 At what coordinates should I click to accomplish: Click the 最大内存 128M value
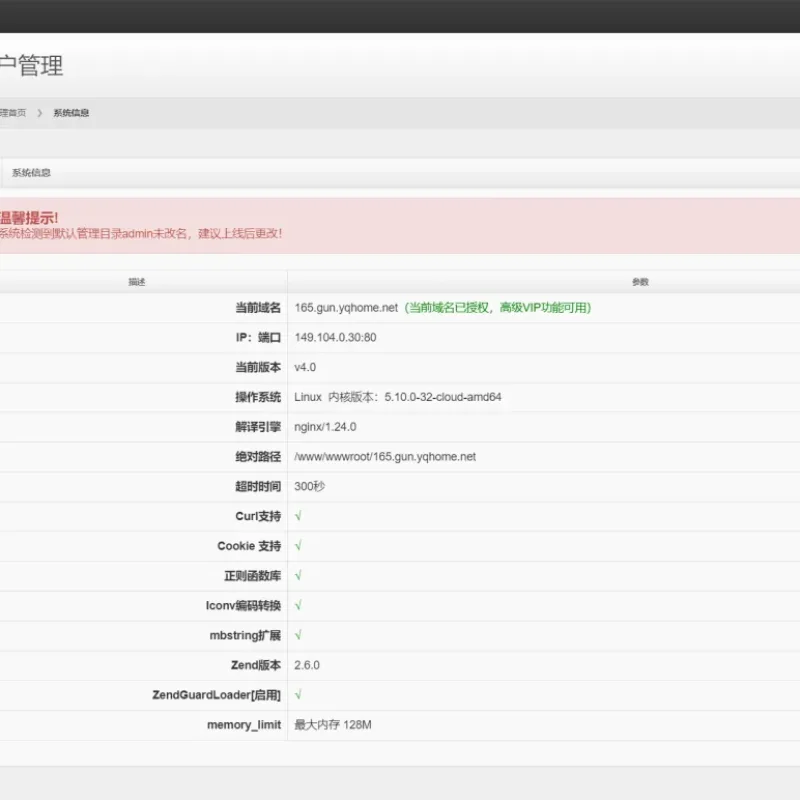(x=333, y=724)
